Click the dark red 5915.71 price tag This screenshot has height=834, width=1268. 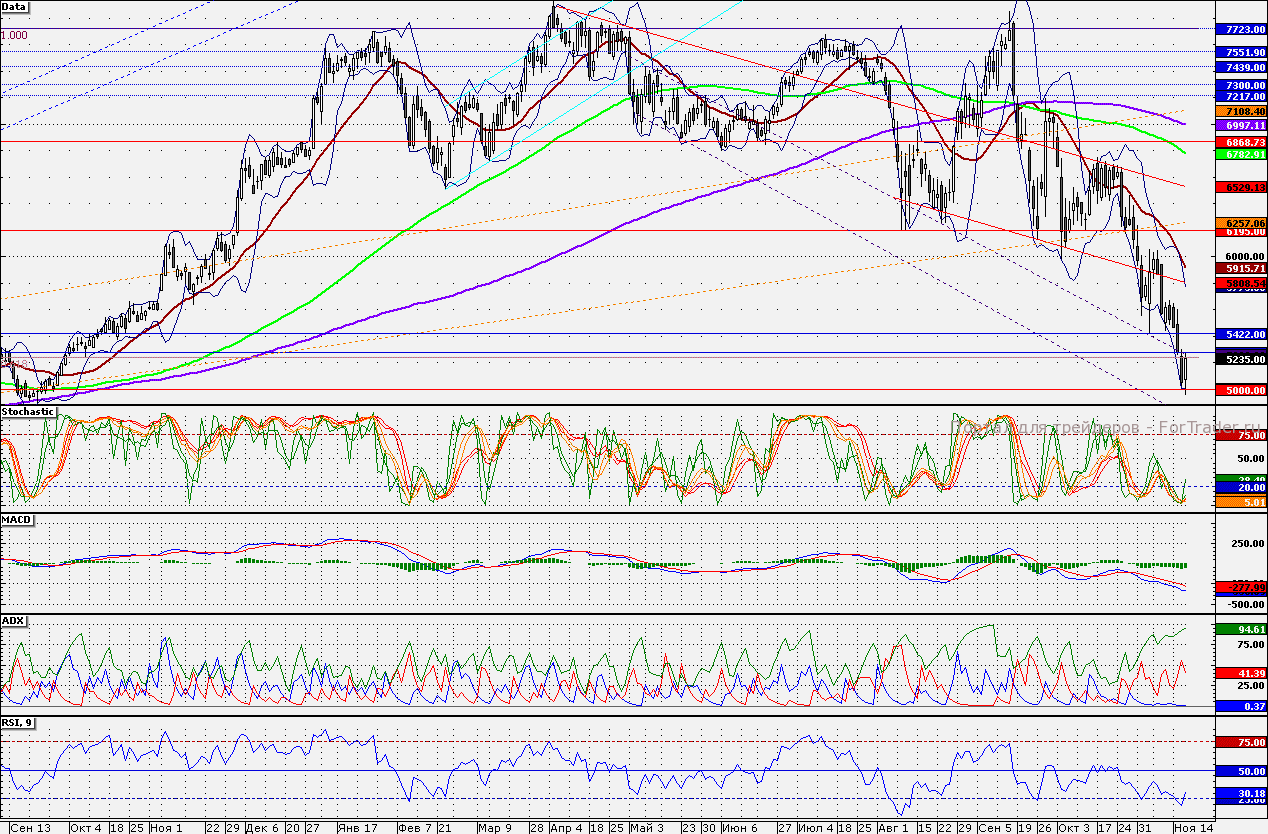(1239, 269)
